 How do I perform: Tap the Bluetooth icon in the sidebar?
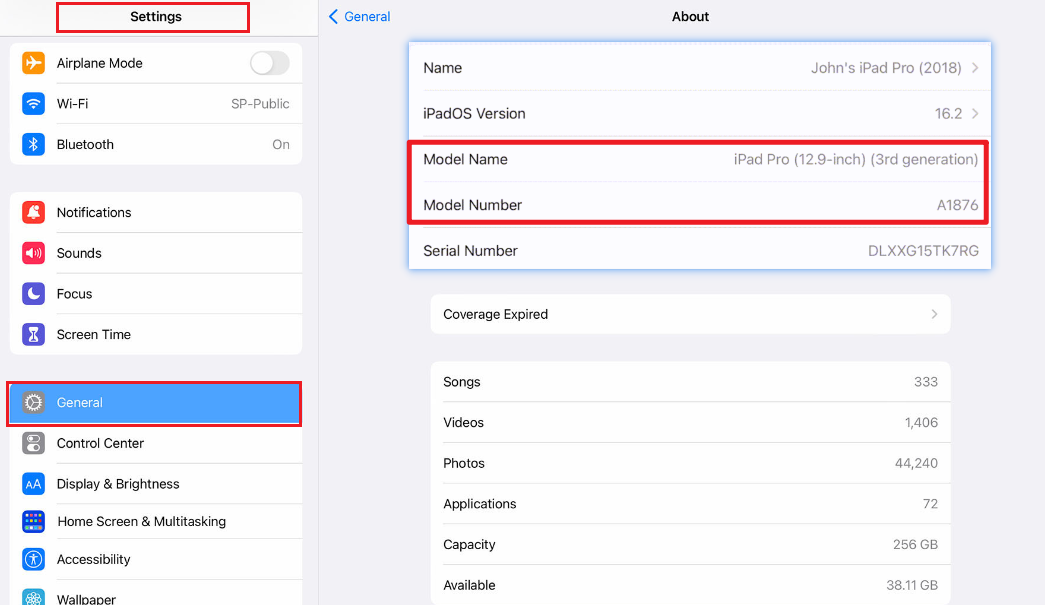pos(34,145)
